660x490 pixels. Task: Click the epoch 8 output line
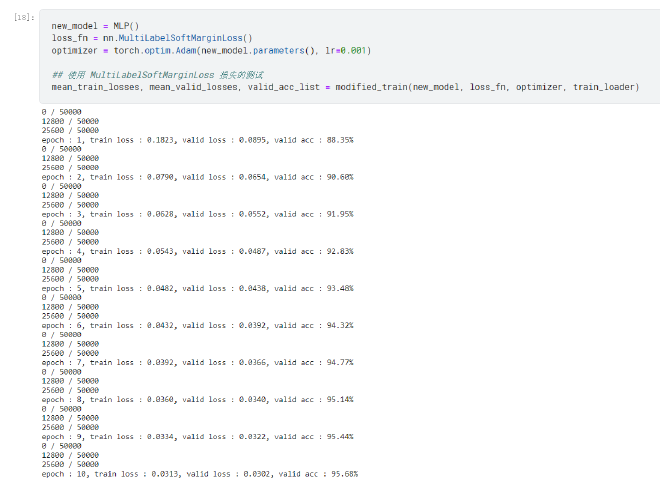point(197,399)
